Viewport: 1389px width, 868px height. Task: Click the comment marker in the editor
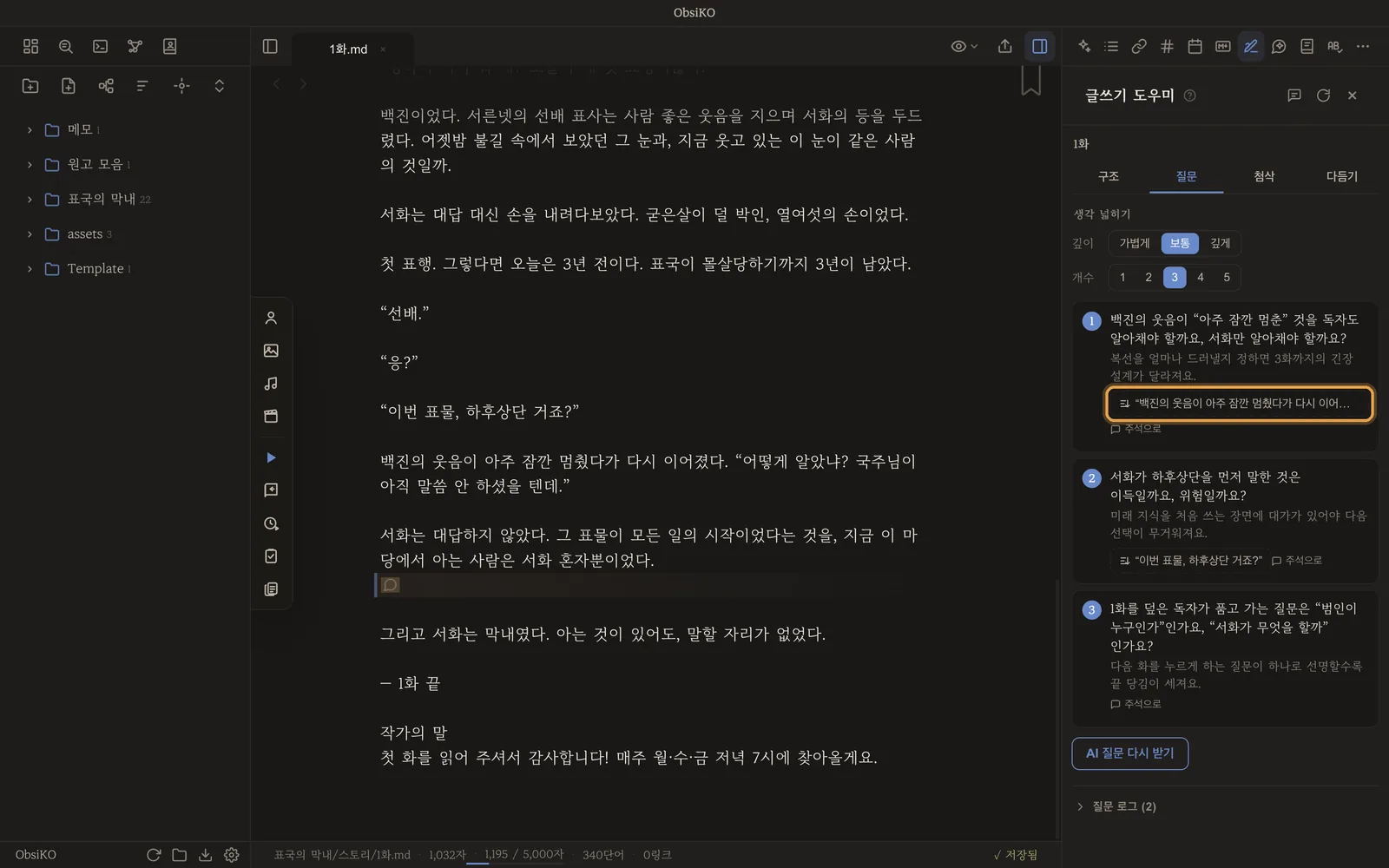tap(391, 585)
